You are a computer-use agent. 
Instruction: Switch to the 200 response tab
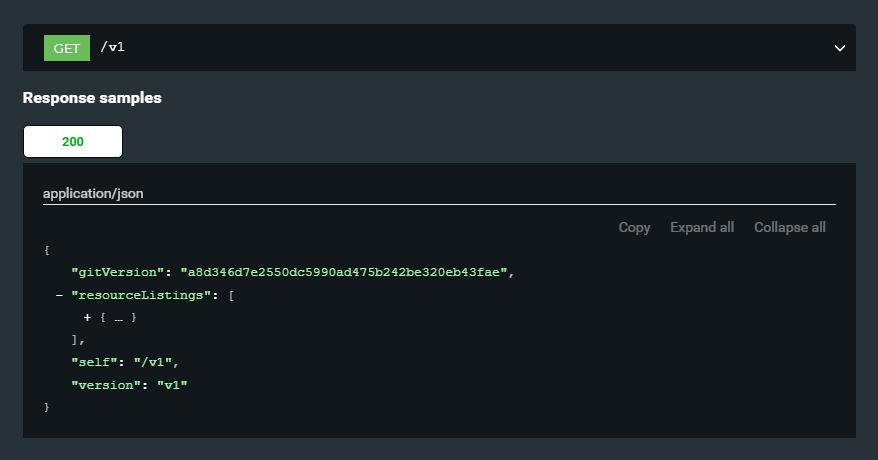point(73,142)
